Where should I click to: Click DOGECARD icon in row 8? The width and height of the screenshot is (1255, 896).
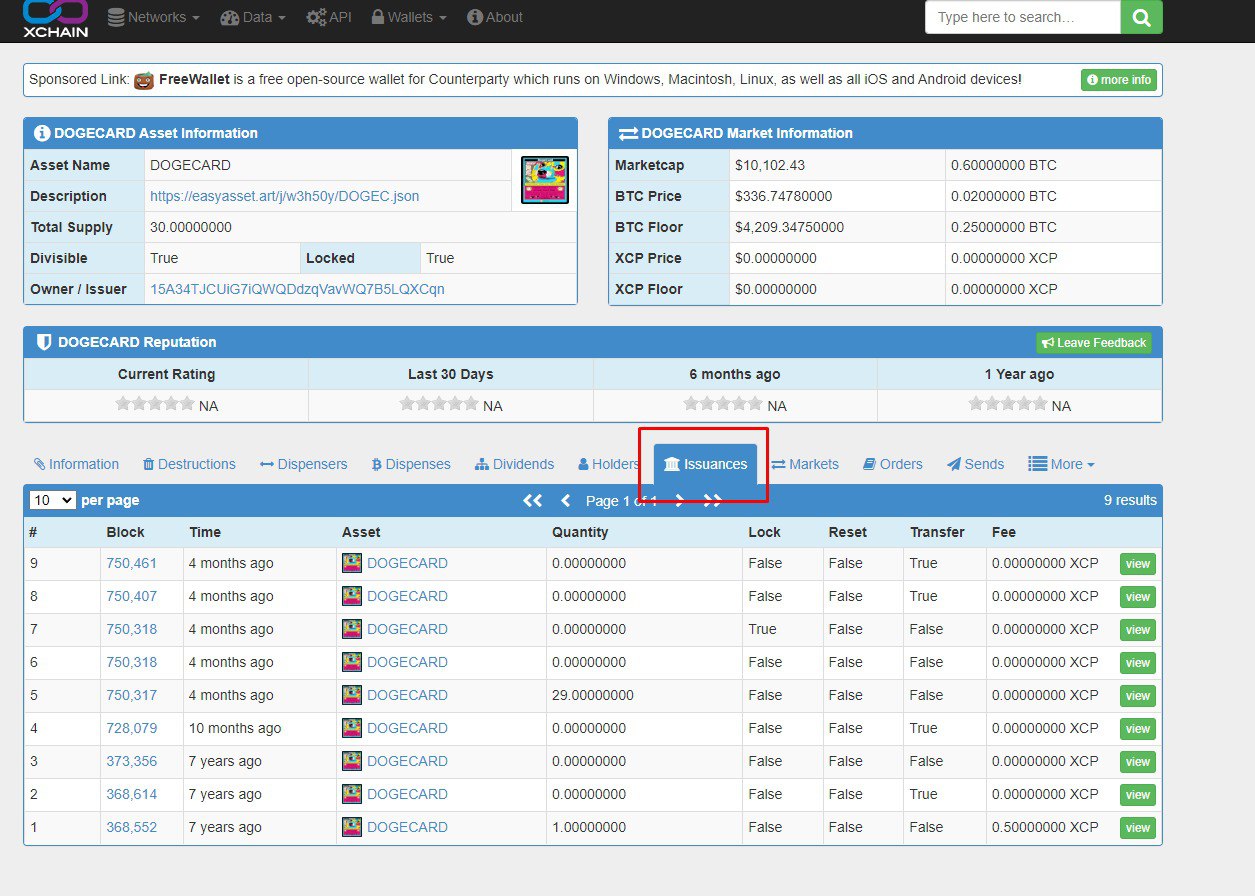[x=352, y=596]
